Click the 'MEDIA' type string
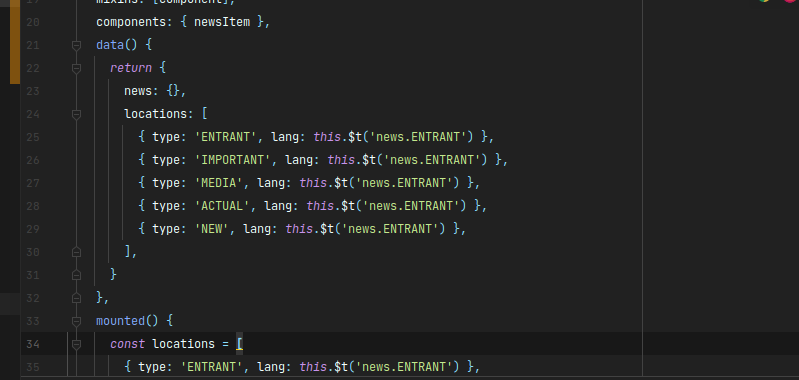The image size is (799, 380). [219, 183]
